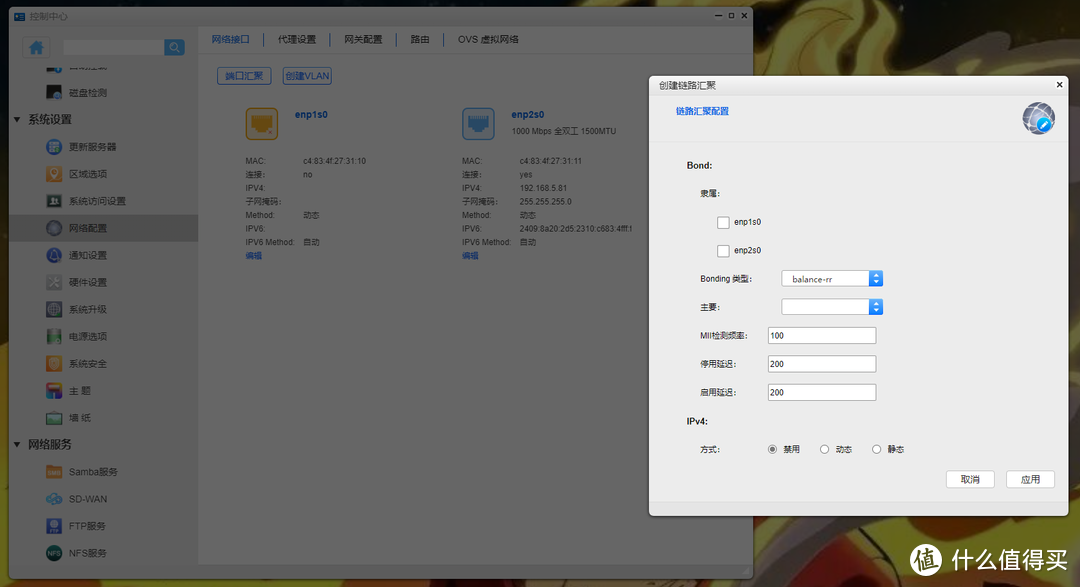Screen dimensions: 1080x587
Task: Check the enp1s0 bond member checkbox
Action: click(x=723, y=222)
